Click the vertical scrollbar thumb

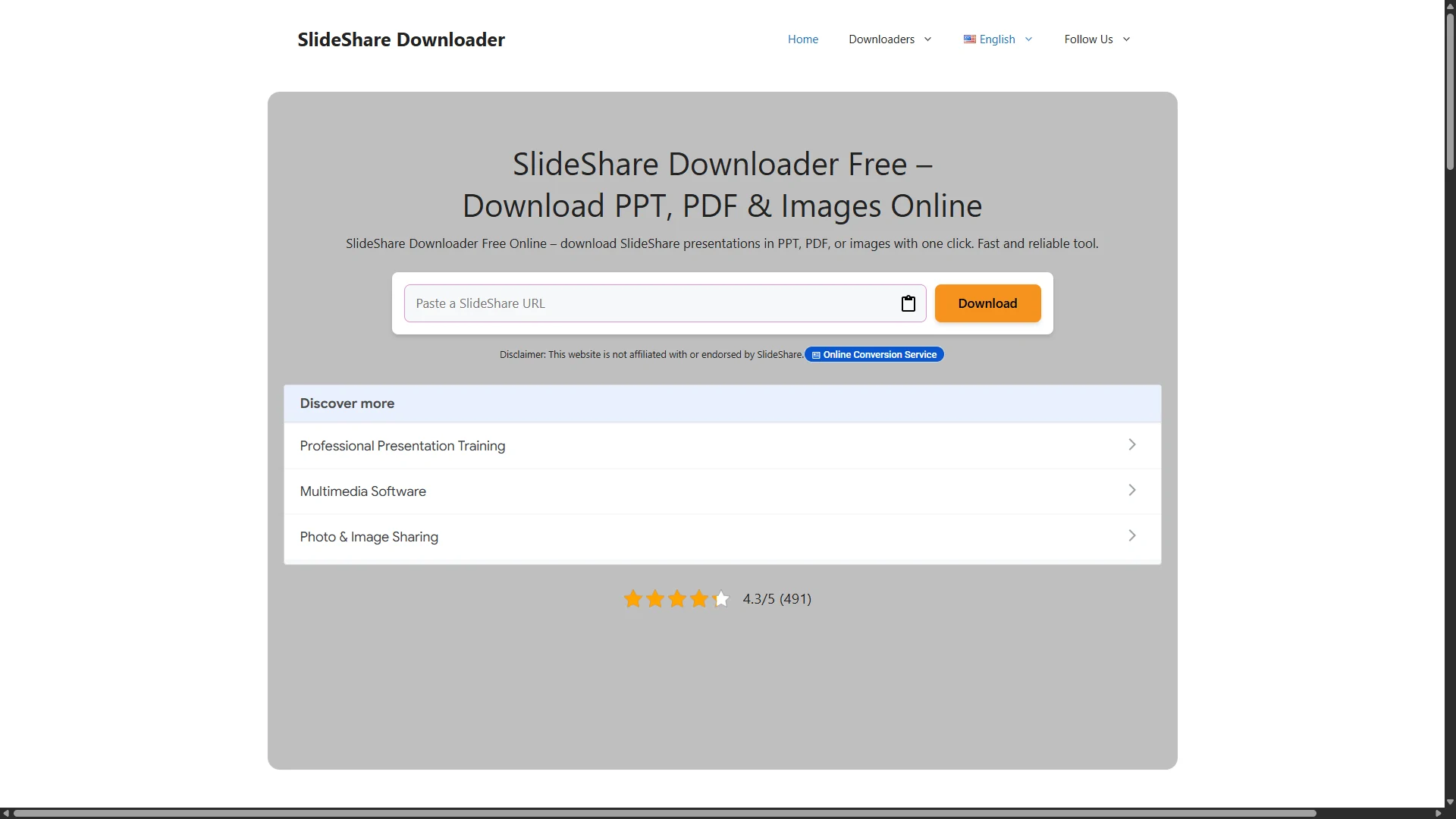[x=1450, y=91]
